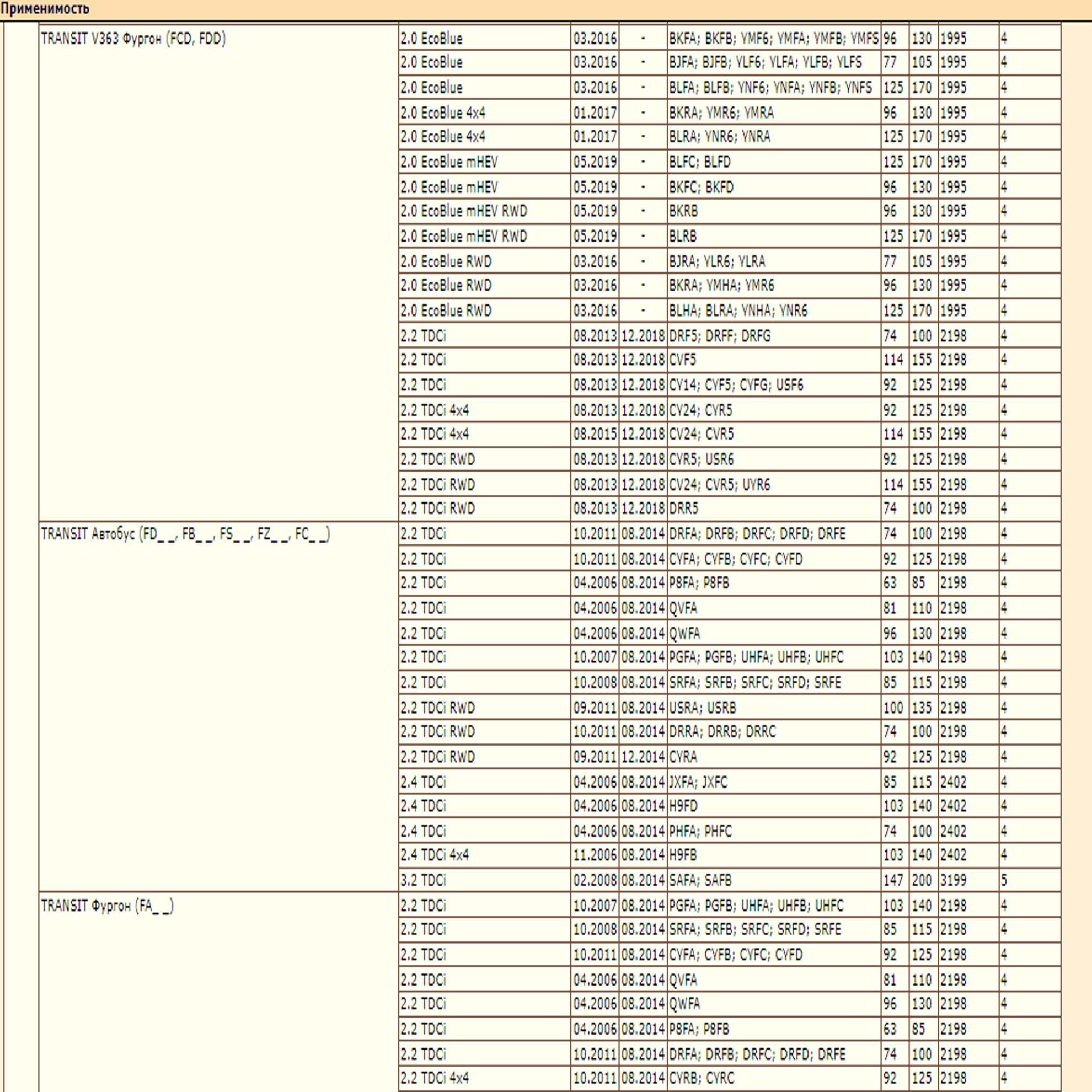The height and width of the screenshot is (1092, 1092).
Task: Click engine codes cell CVRB; CVRC
Action: [774, 1078]
